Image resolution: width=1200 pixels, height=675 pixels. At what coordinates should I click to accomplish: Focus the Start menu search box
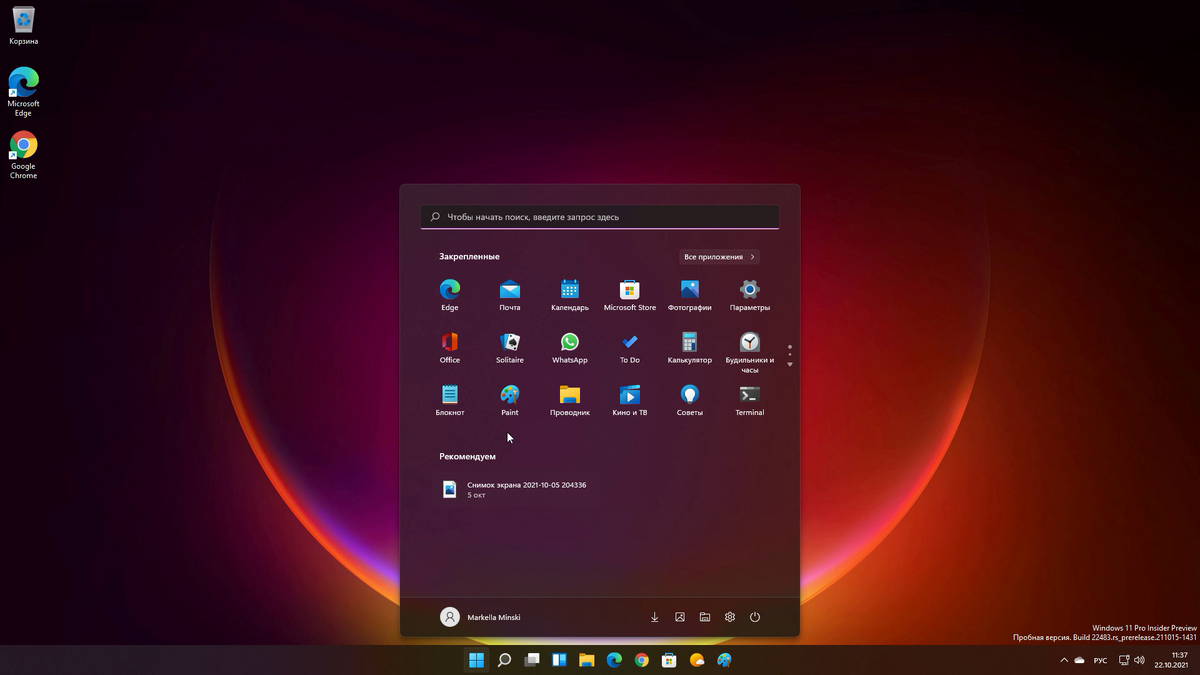tap(600, 217)
